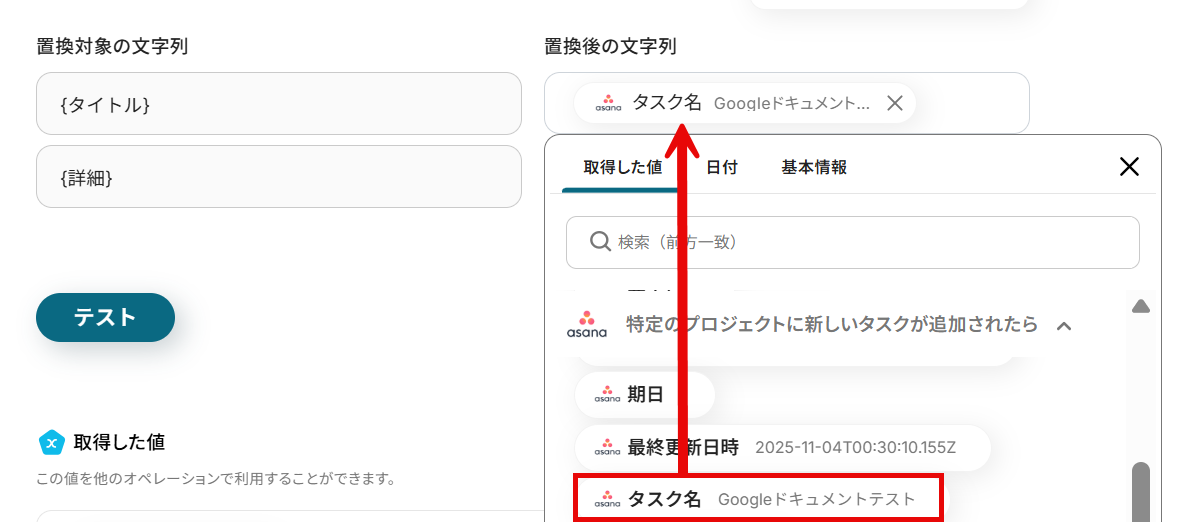Click the Asana icon on 期日 item
The image size is (1185, 522).
[608, 394]
